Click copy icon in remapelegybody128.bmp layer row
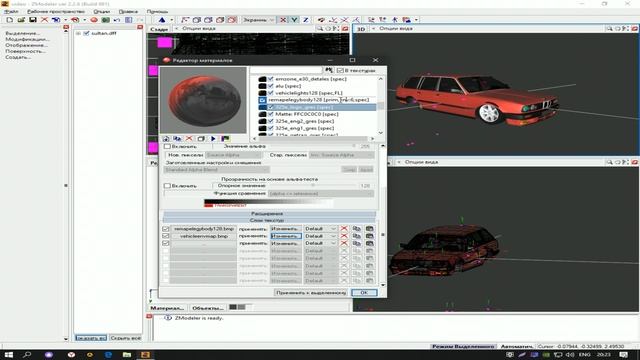Image resolution: width=640 pixels, height=360 pixels. (x=357, y=229)
